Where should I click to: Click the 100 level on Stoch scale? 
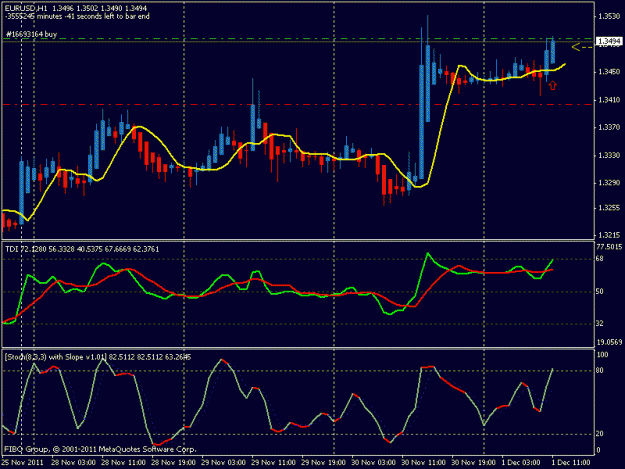tap(602, 355)
